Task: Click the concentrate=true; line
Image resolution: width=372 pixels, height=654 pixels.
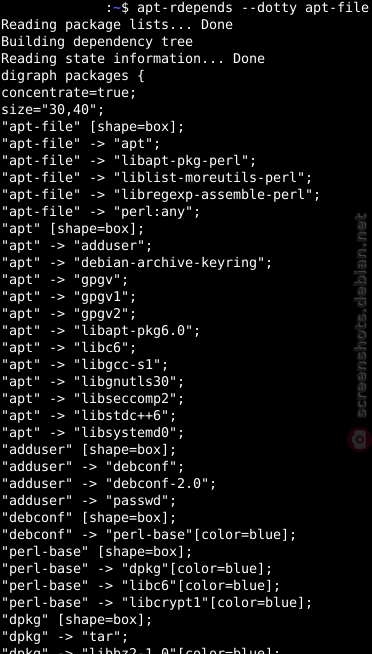Action: click(x=68, y=92)
